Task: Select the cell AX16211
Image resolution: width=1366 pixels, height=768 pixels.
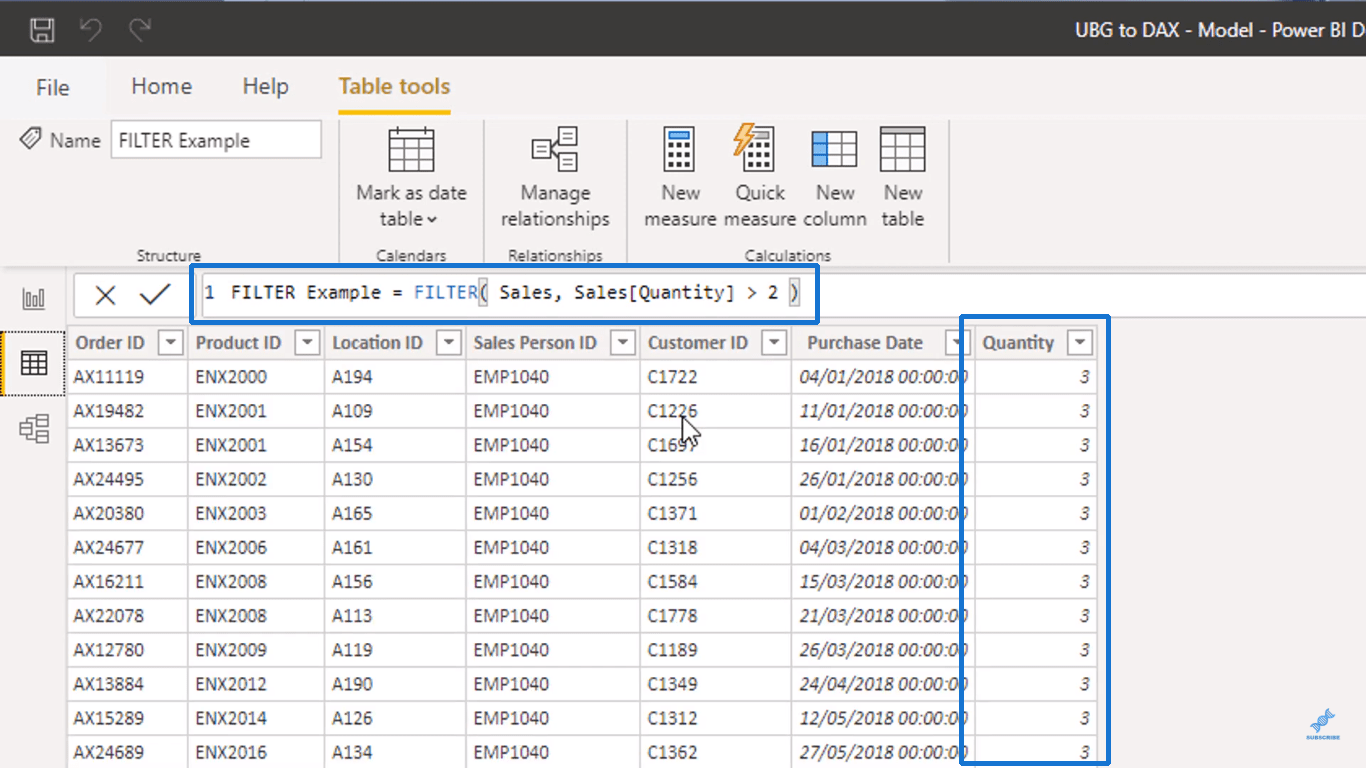Action: 127,581
